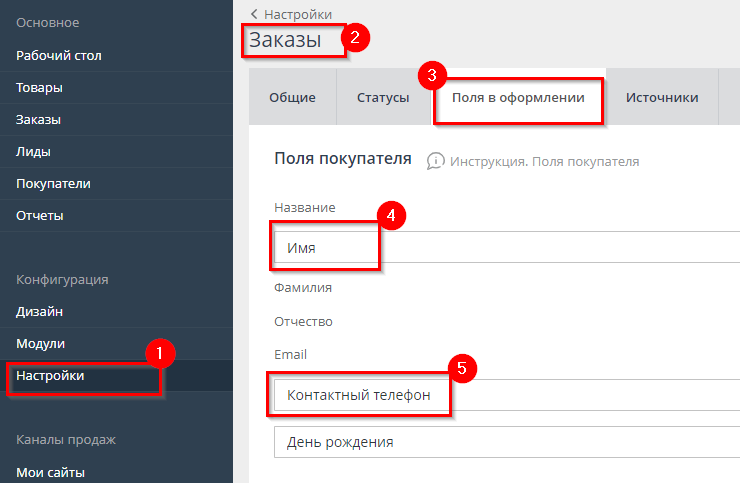Go to Модули in the sidebar
Viewport: 740px width, 483px height.
pos(41,344)
